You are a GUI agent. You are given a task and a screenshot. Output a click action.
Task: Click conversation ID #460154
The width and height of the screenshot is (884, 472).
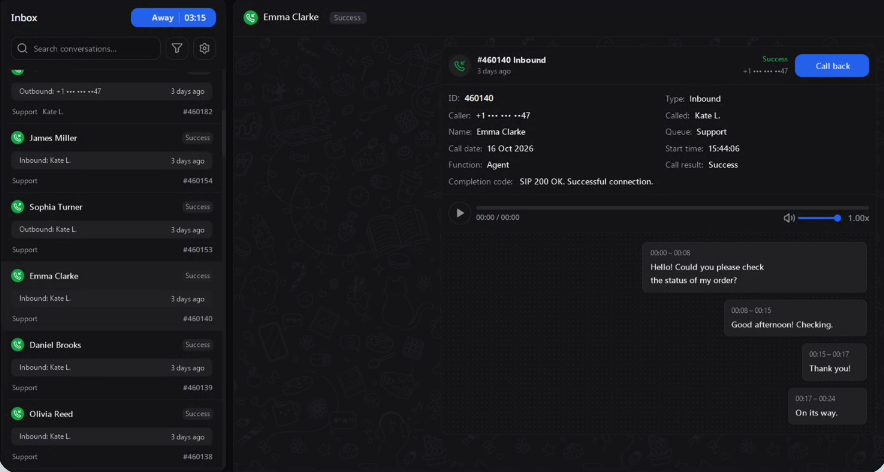pyautogui.click(x=197, y=180)
